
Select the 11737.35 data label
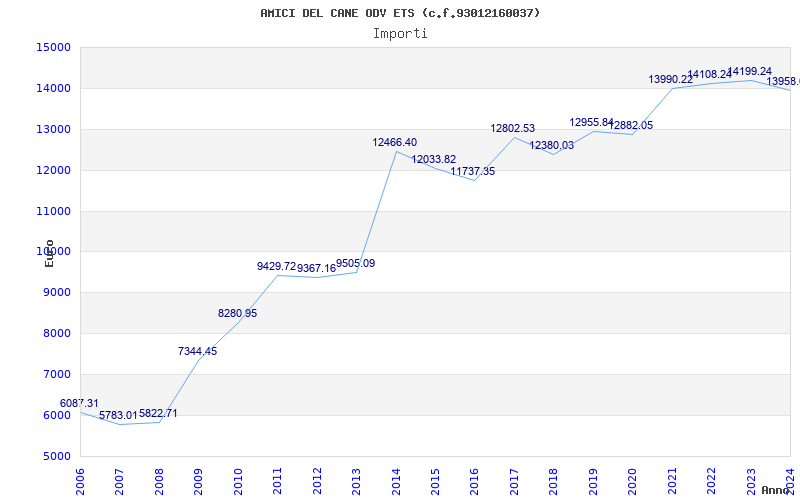473,172
